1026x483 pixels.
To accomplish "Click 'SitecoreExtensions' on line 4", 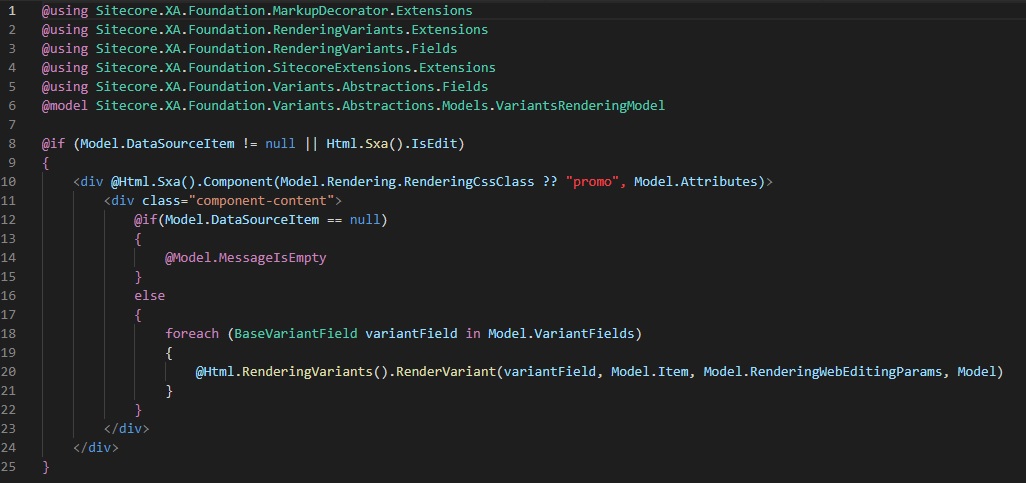I will [342, 68].
